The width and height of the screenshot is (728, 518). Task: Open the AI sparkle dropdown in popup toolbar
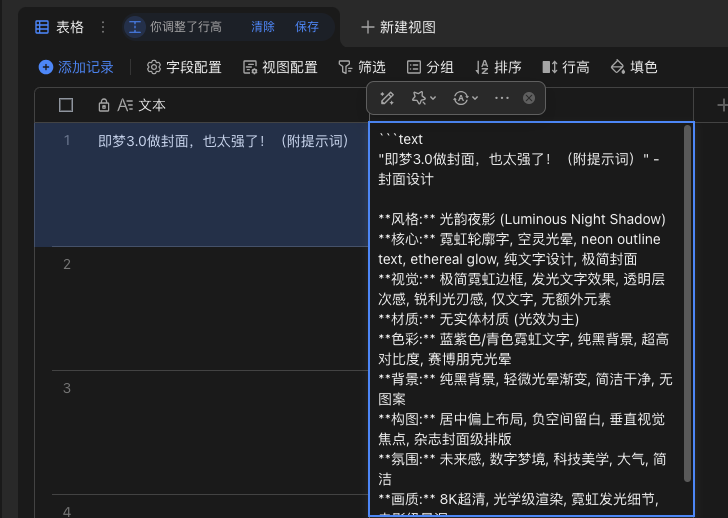[x=423, y=98]
